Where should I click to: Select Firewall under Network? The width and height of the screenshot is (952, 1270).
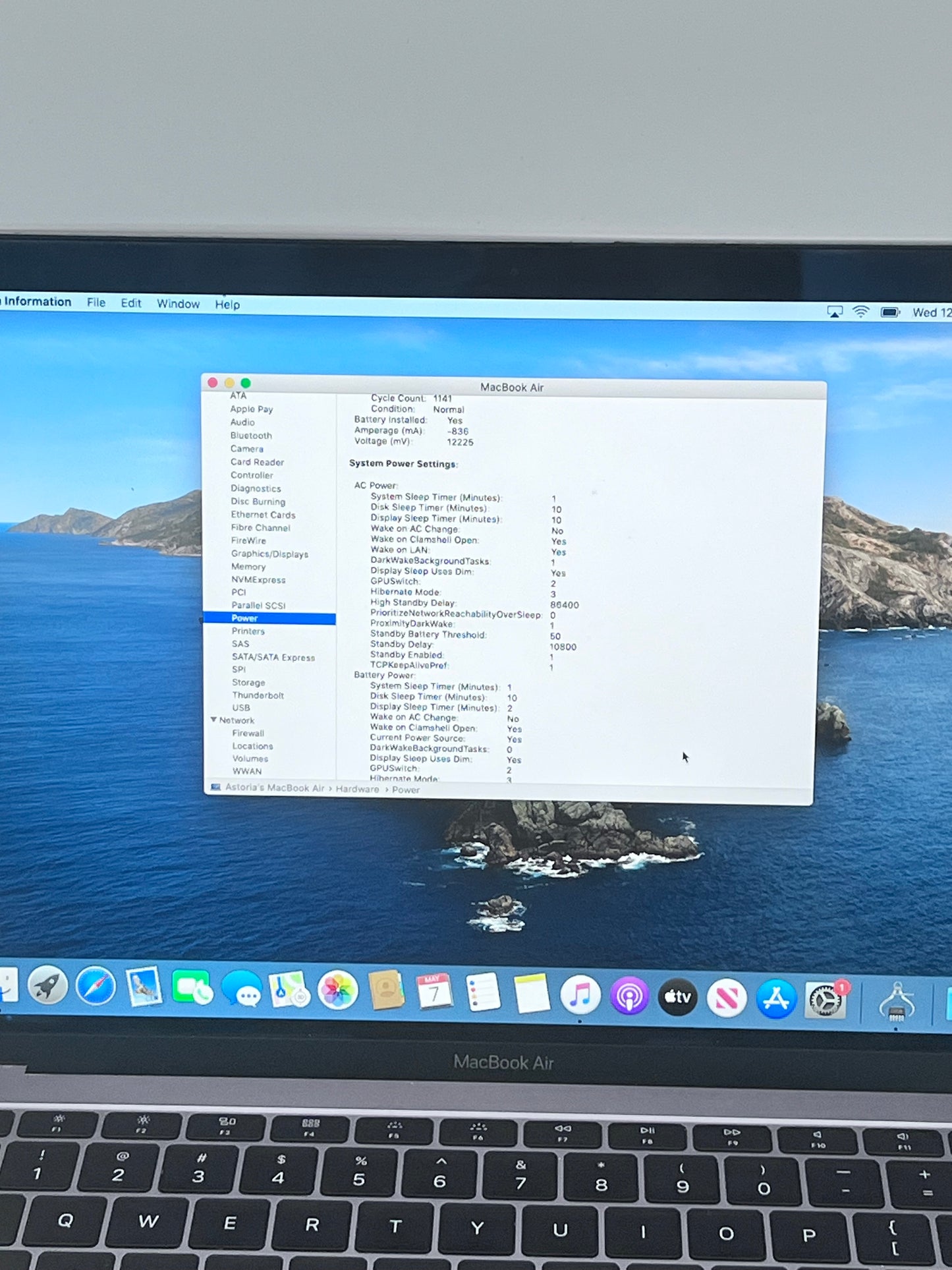(248, 734)
